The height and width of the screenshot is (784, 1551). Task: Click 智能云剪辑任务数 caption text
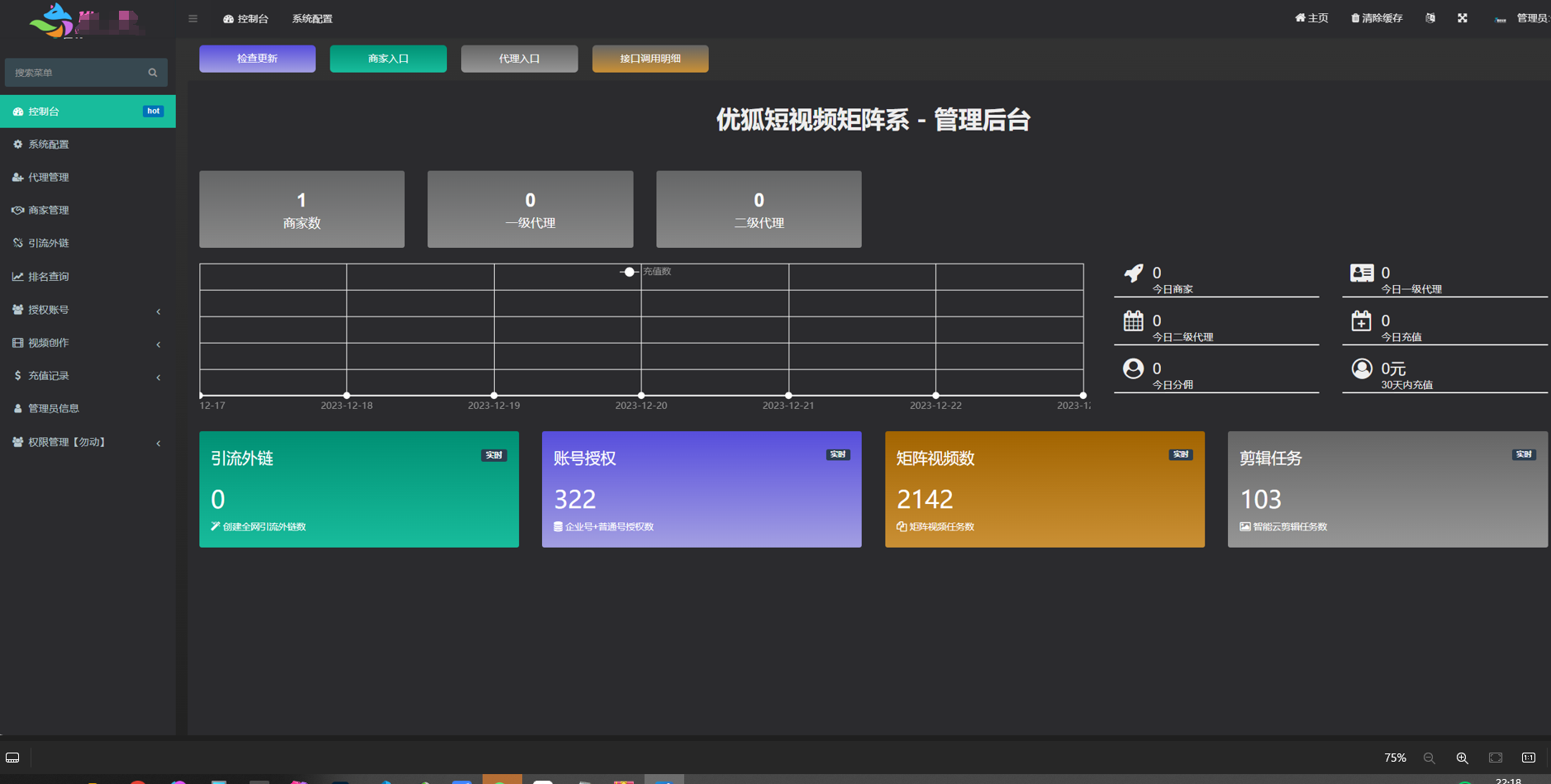1290,527
